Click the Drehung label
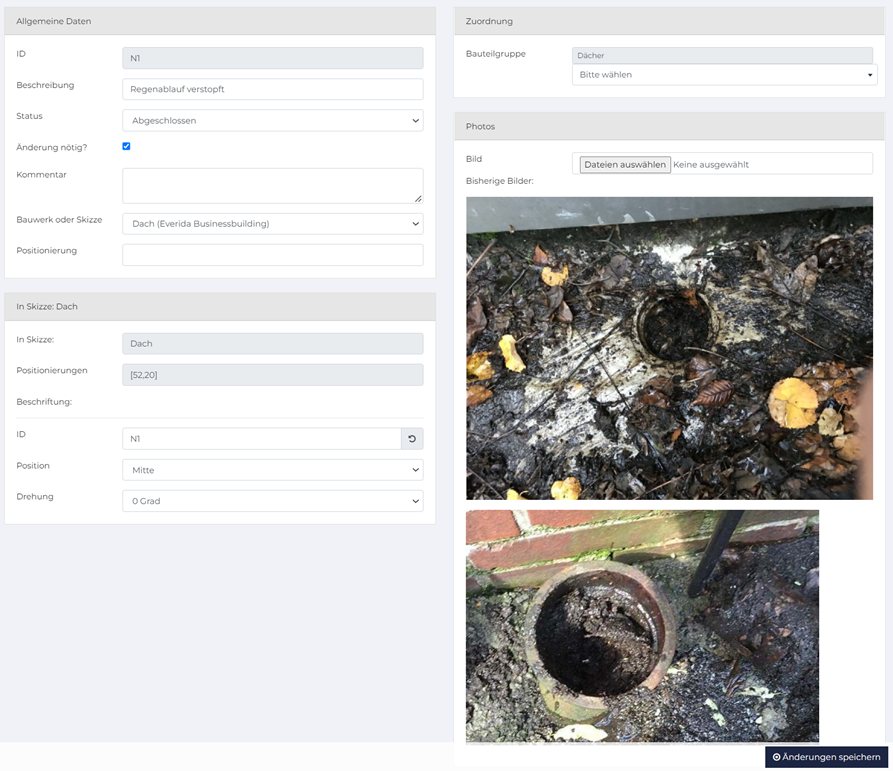This screenshot has height=771, width=893. pos(35,497)
